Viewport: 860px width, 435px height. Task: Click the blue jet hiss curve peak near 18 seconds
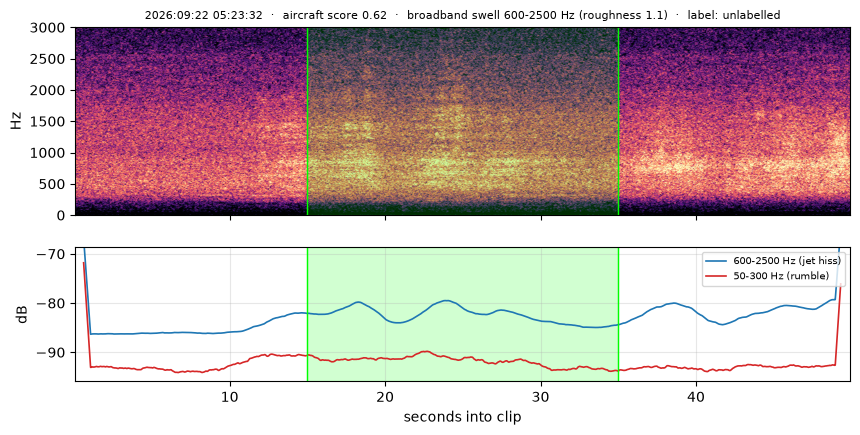(x=358, y=302)
